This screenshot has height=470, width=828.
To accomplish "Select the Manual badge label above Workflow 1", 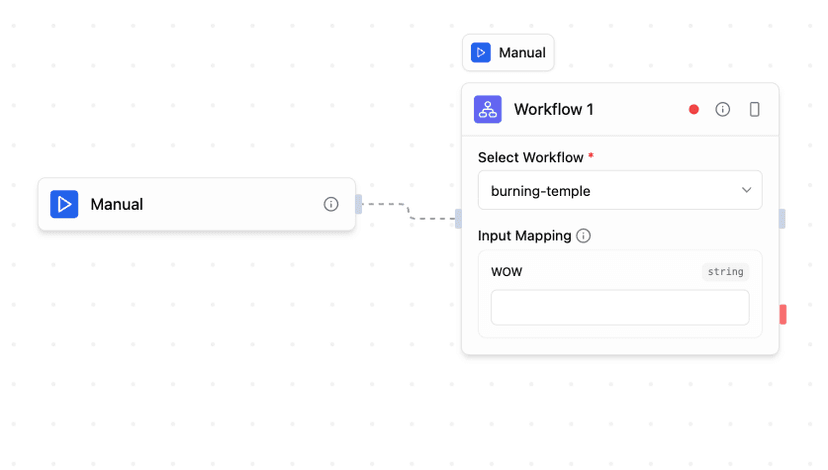I will (522, 53).
